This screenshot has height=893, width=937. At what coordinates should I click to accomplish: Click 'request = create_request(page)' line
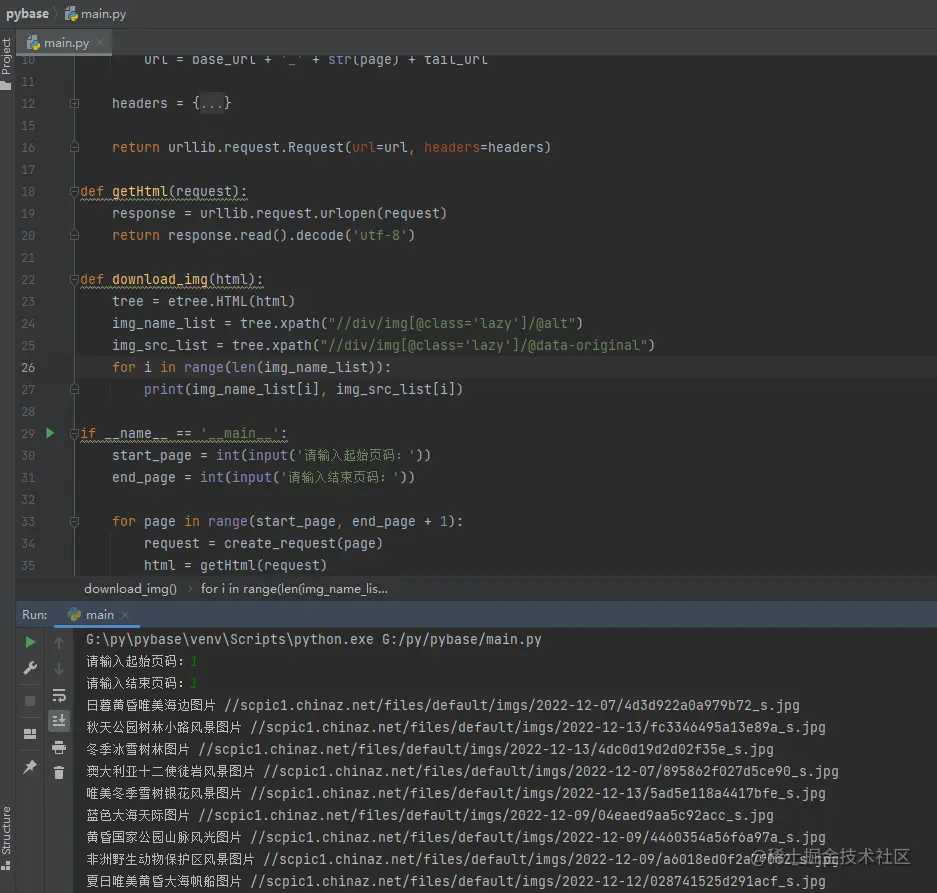(263, 543)
